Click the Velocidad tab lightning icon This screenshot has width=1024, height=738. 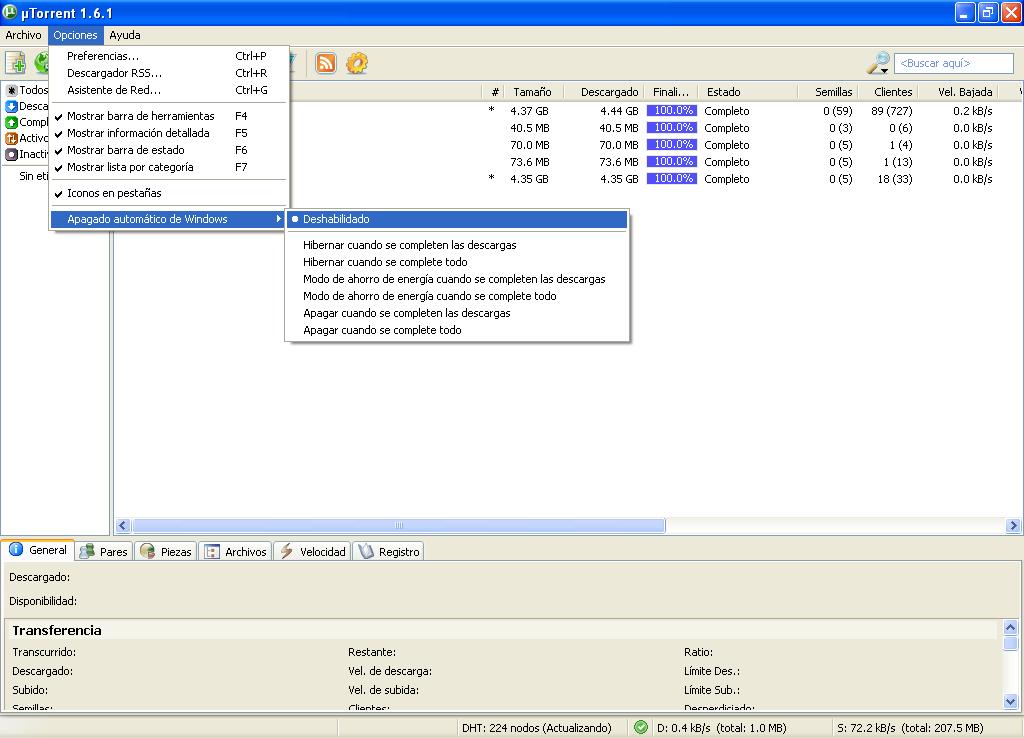287,551
